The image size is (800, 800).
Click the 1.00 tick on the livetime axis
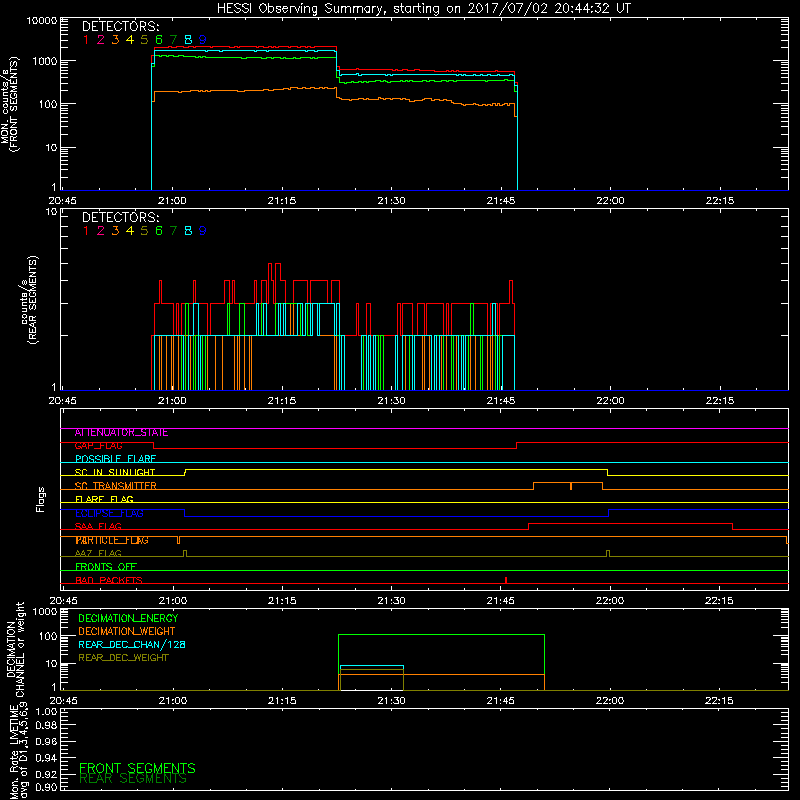point(46,711)
